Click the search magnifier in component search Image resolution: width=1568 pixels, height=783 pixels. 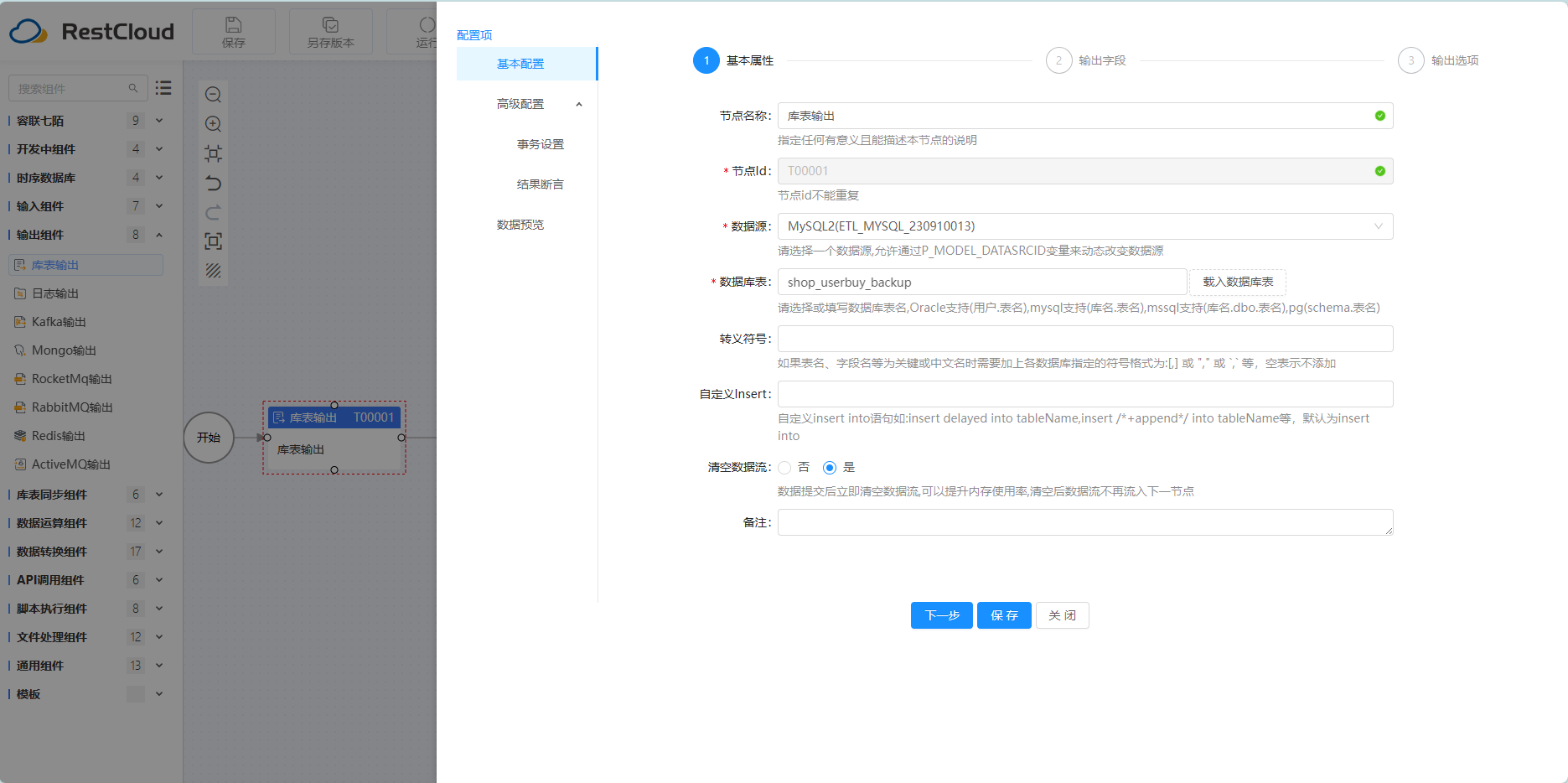pyautogui.click(x=132, y=88)
